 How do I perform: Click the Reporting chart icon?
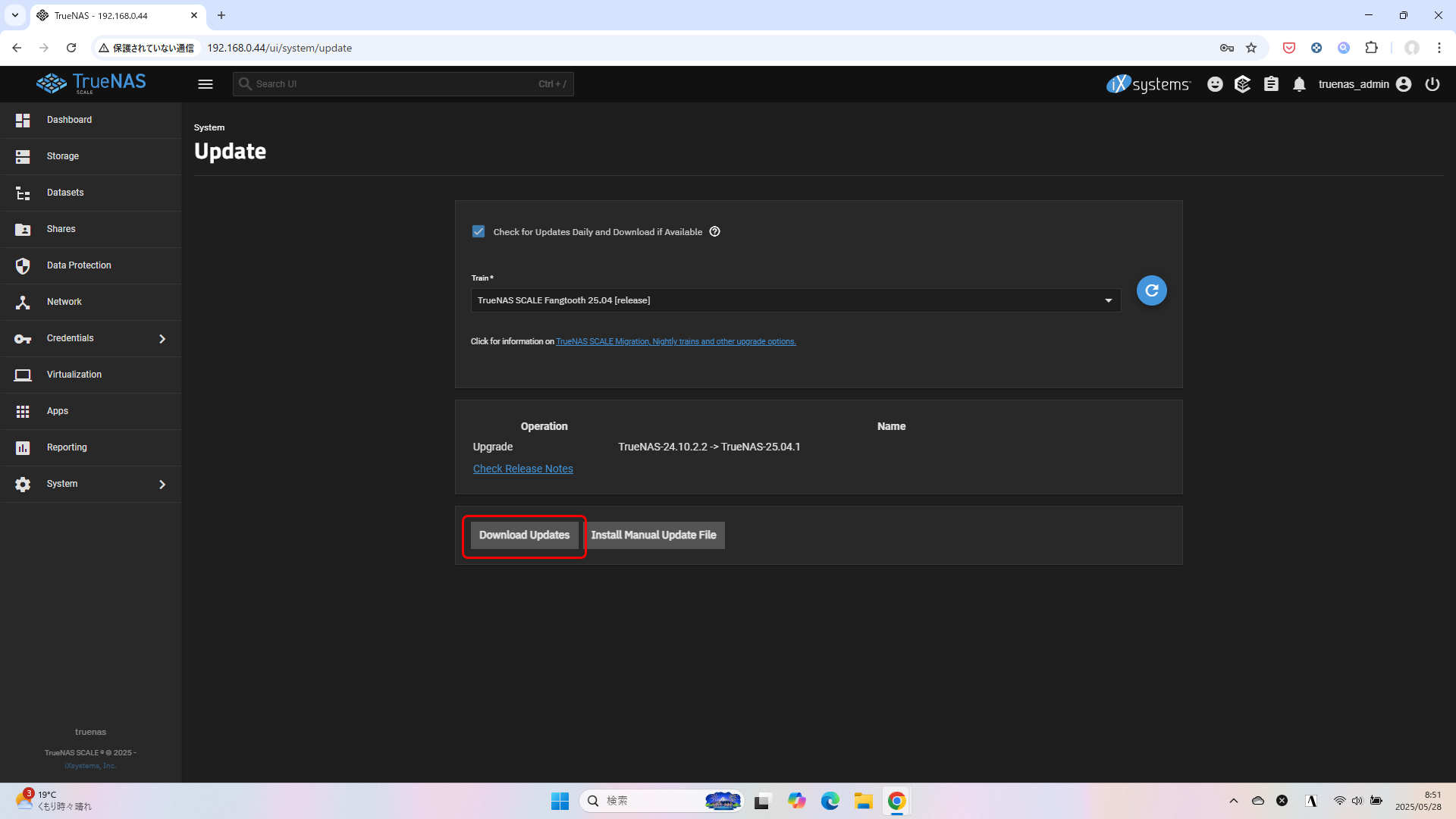[x=23, y=447]
